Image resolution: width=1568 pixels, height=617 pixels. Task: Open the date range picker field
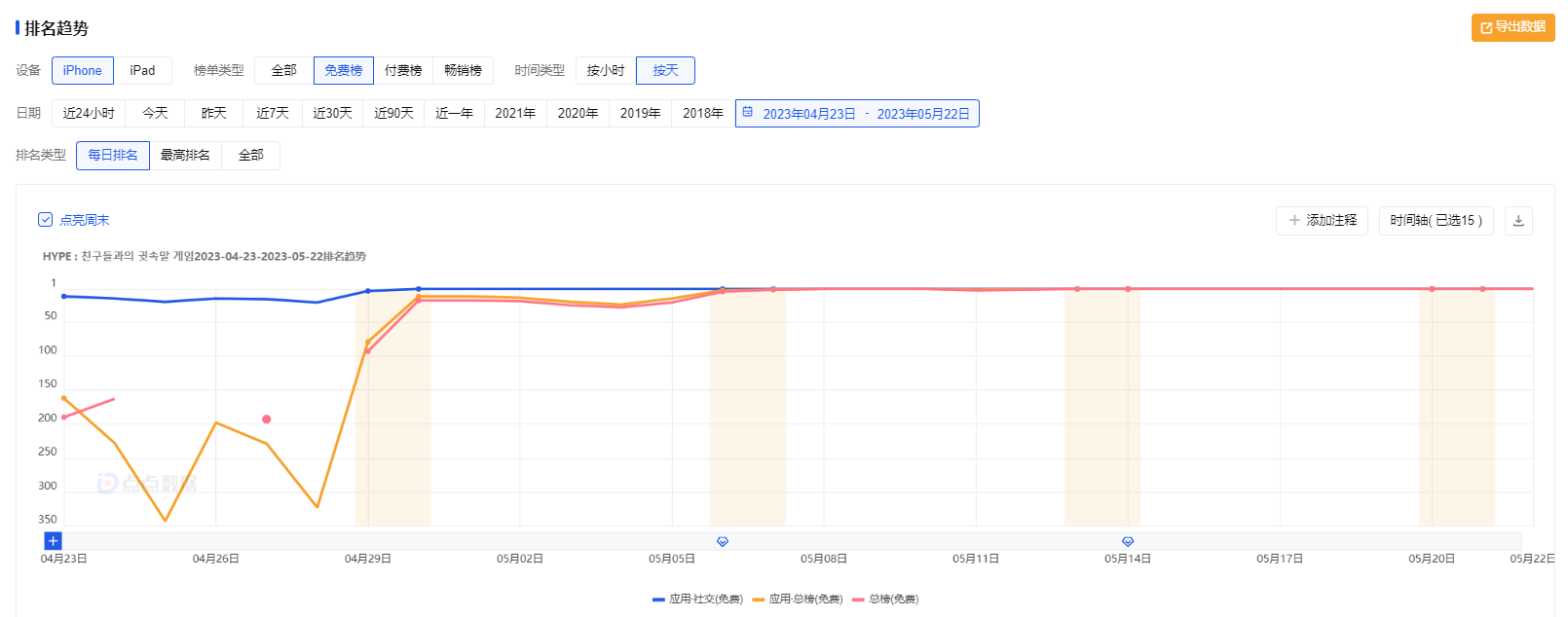tap(865, 114)
